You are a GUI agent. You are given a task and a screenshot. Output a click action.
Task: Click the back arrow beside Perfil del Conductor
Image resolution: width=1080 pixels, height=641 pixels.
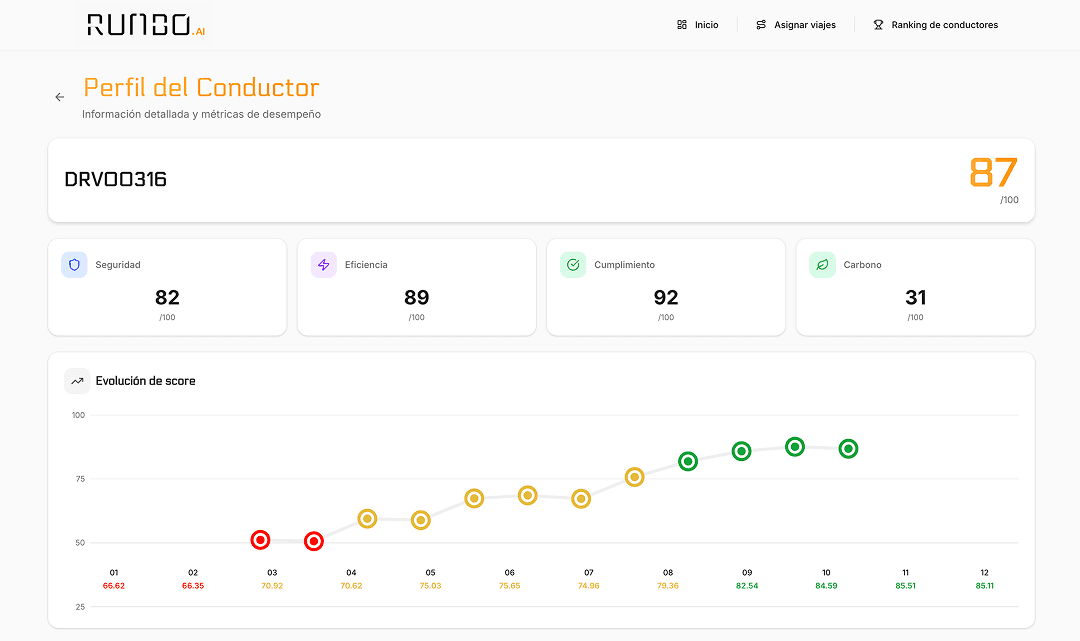[60, 97]
